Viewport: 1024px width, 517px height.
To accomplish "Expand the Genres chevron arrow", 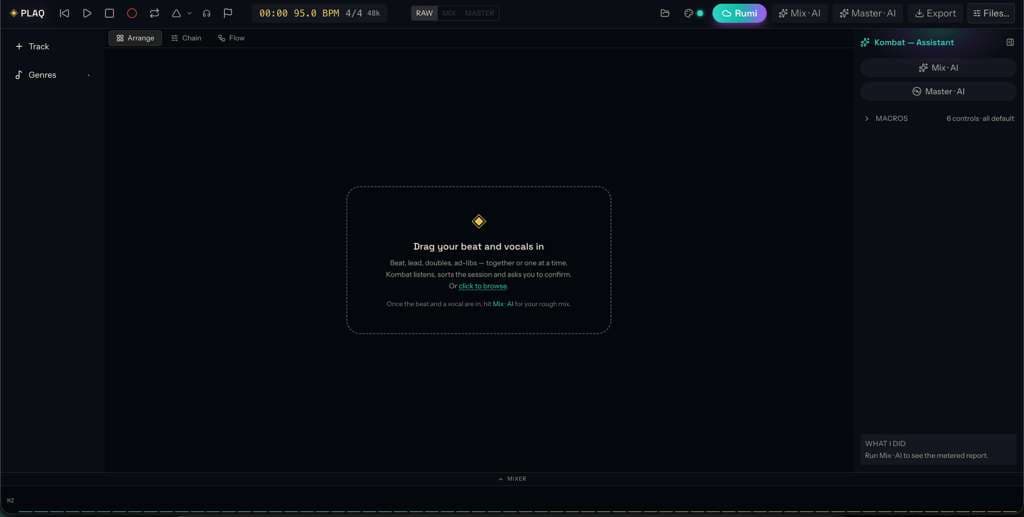I will tap(89, 75).
